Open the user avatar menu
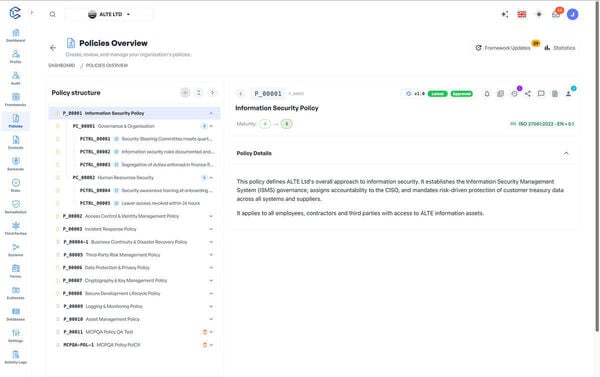Image resolution: width=600 pixels, height=377 pixels. [572, 15]
